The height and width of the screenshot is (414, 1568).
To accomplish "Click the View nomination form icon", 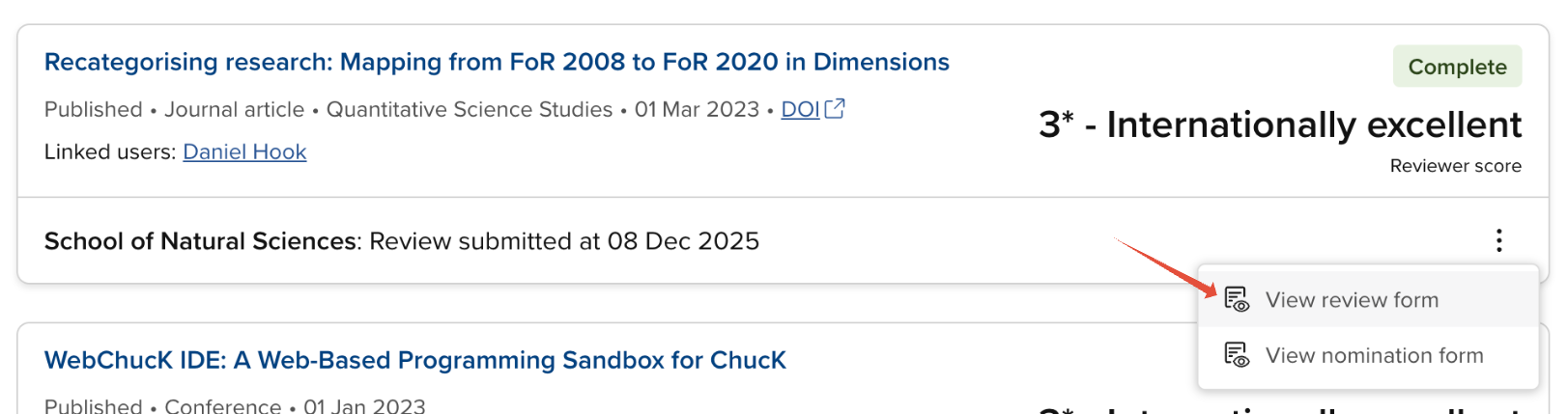I will pyautogui.click(x=1237, y=355).
